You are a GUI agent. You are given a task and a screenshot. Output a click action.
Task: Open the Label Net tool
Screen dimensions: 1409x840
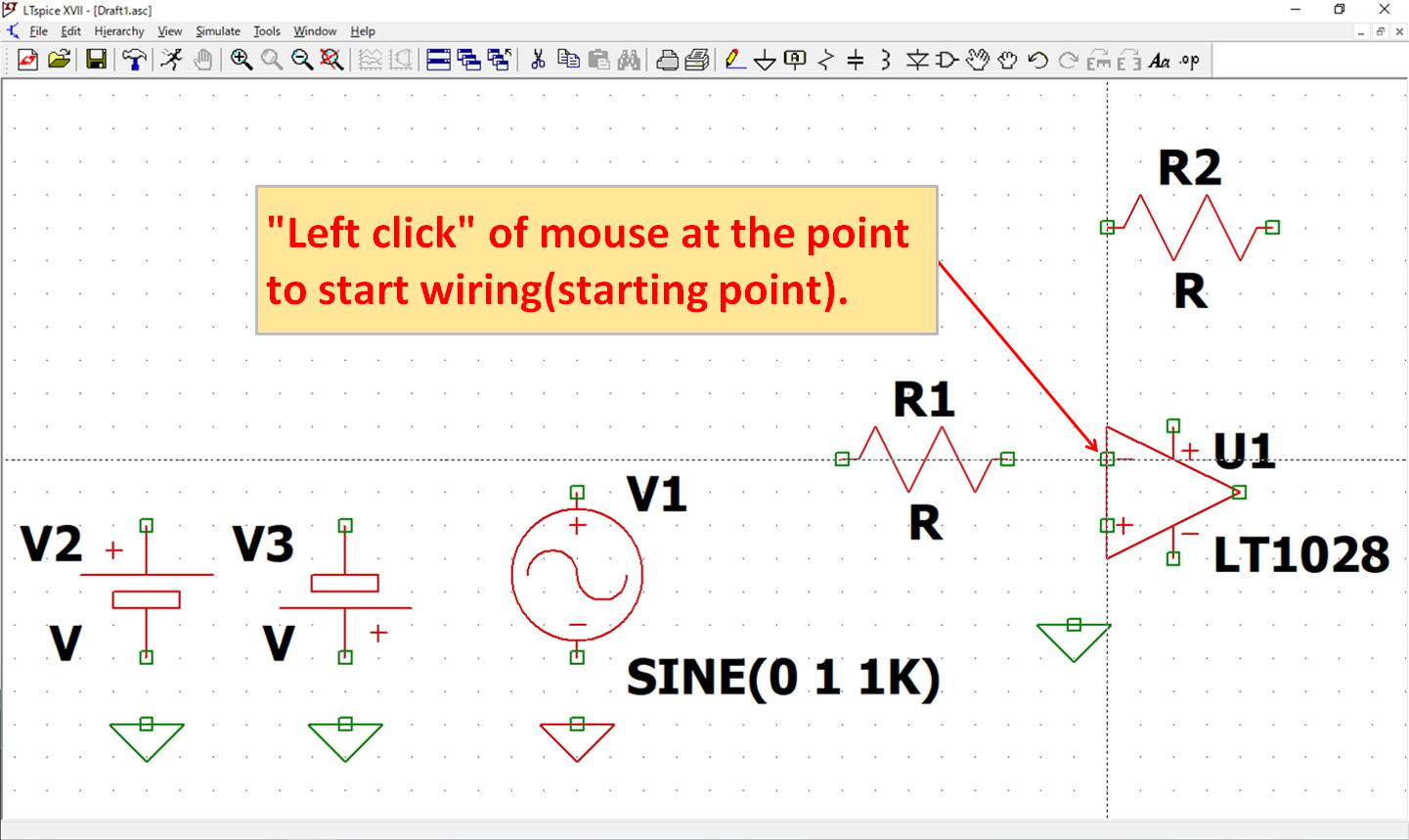coord(795,60)
